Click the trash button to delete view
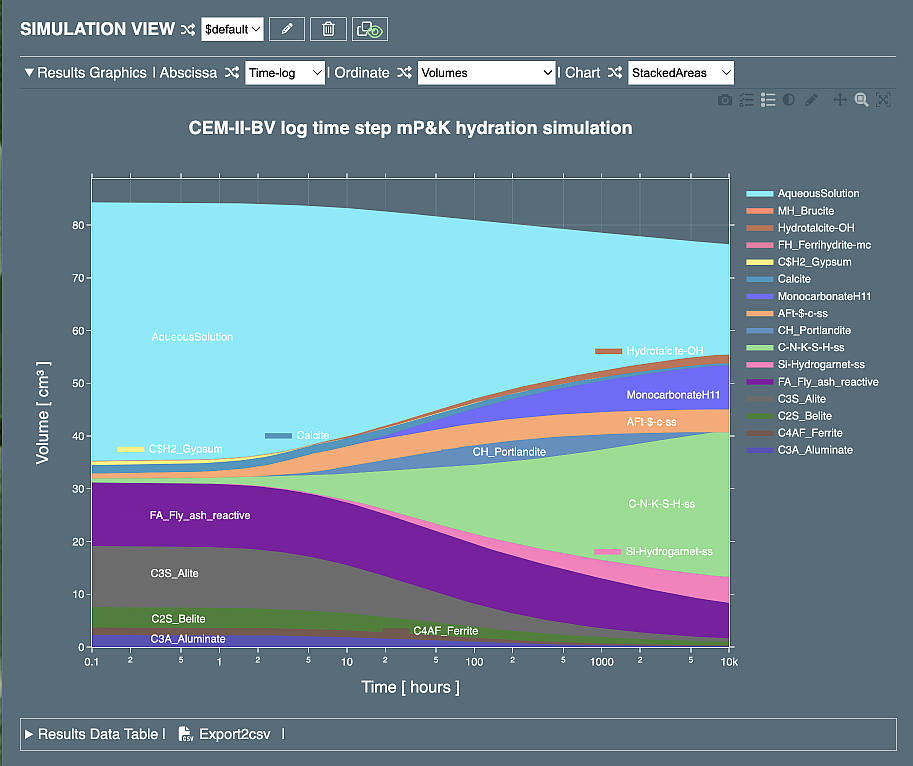The image size is (913, 766). 328,29
